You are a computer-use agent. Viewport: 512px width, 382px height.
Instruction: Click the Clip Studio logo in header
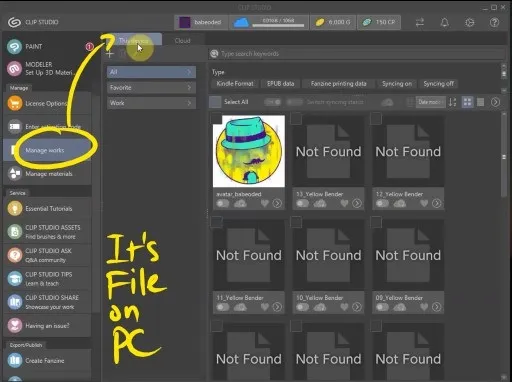[x=14, y=22]
